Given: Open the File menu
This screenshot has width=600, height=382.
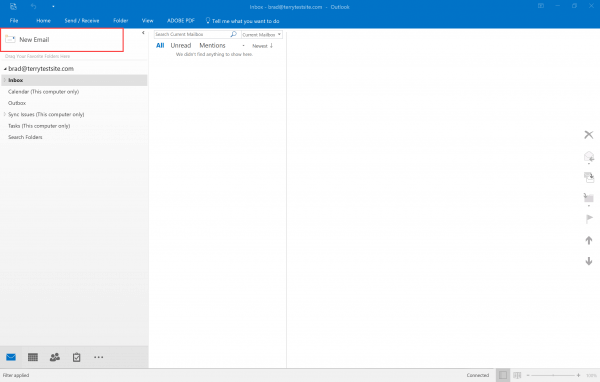Looking at the screenshot, I should [x=14, y=21].
